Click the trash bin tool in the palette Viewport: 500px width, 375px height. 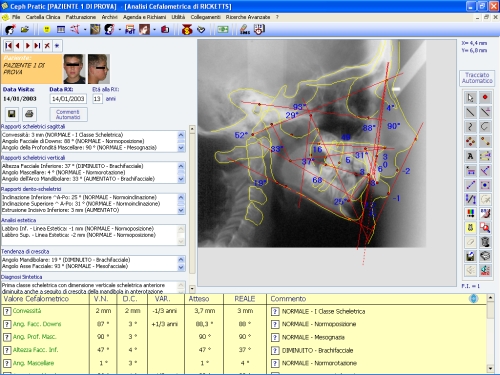click(485, 242)
